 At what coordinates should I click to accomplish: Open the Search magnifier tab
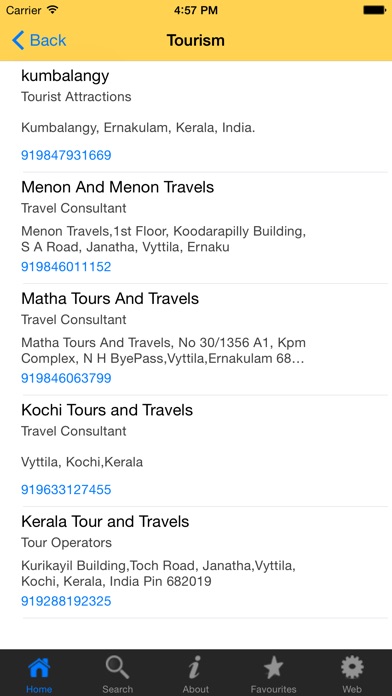(x=117, y=668)
